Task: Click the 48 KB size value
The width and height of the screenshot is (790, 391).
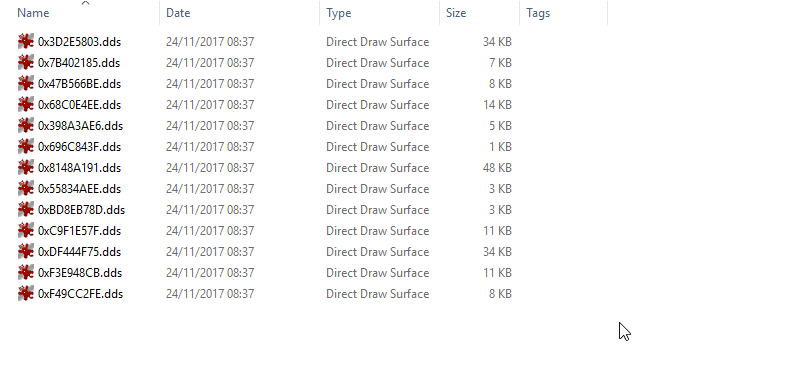Action: (497, 168)
